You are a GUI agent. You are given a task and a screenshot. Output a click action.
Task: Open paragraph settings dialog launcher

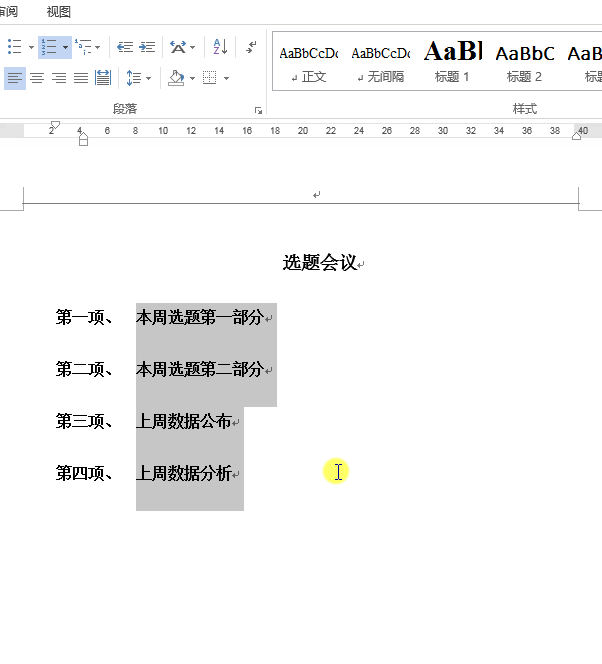258,111
